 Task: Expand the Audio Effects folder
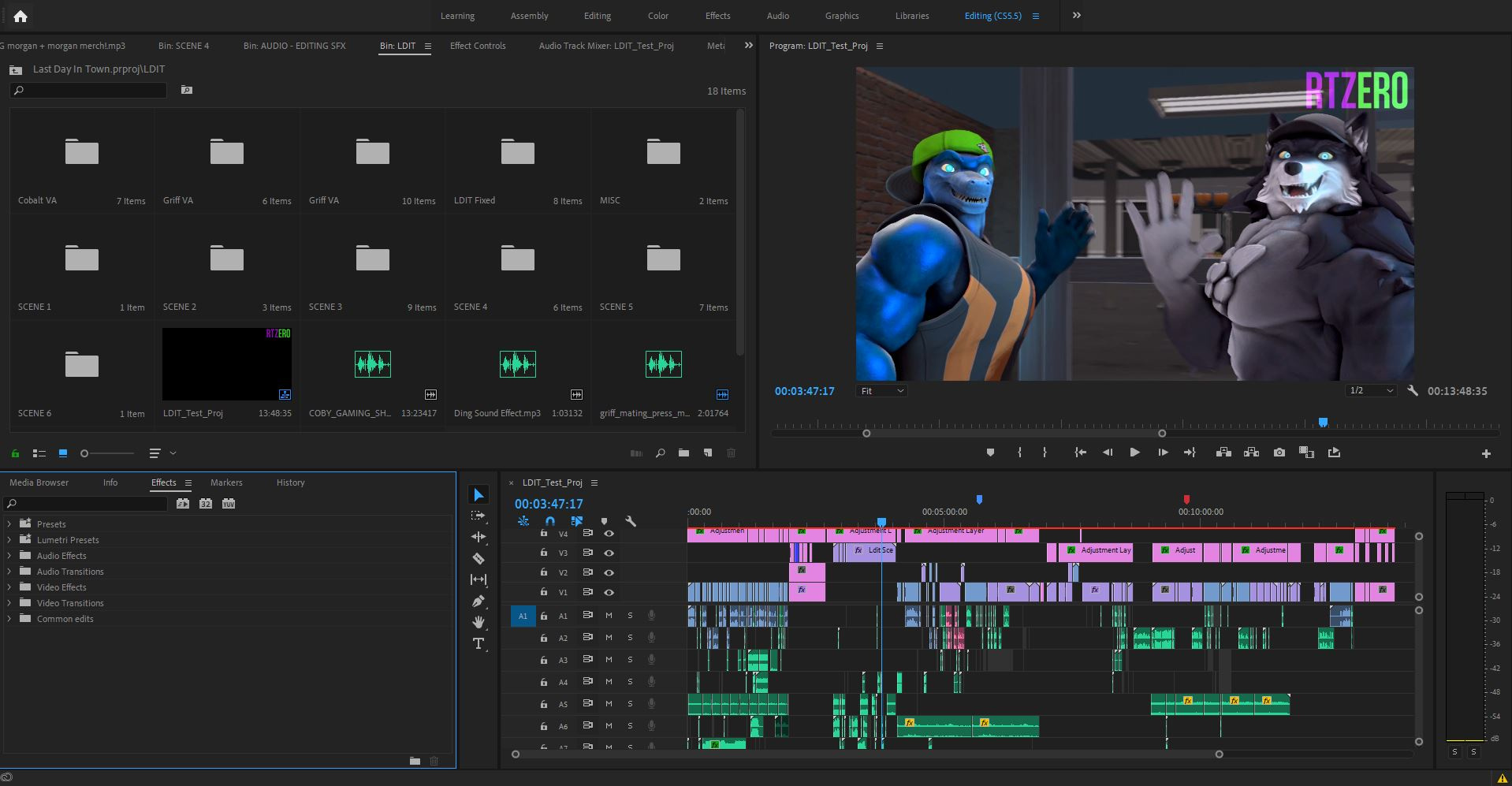(x=9, y=555)
